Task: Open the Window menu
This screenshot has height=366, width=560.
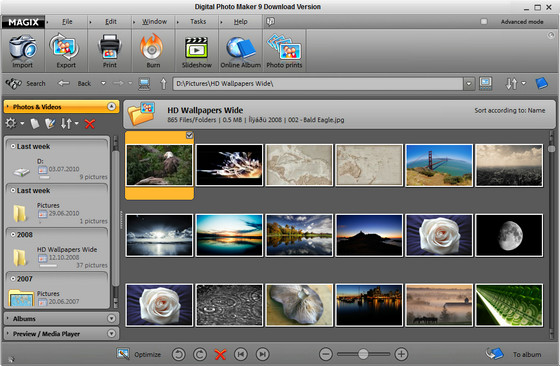Action: (154, 21)
